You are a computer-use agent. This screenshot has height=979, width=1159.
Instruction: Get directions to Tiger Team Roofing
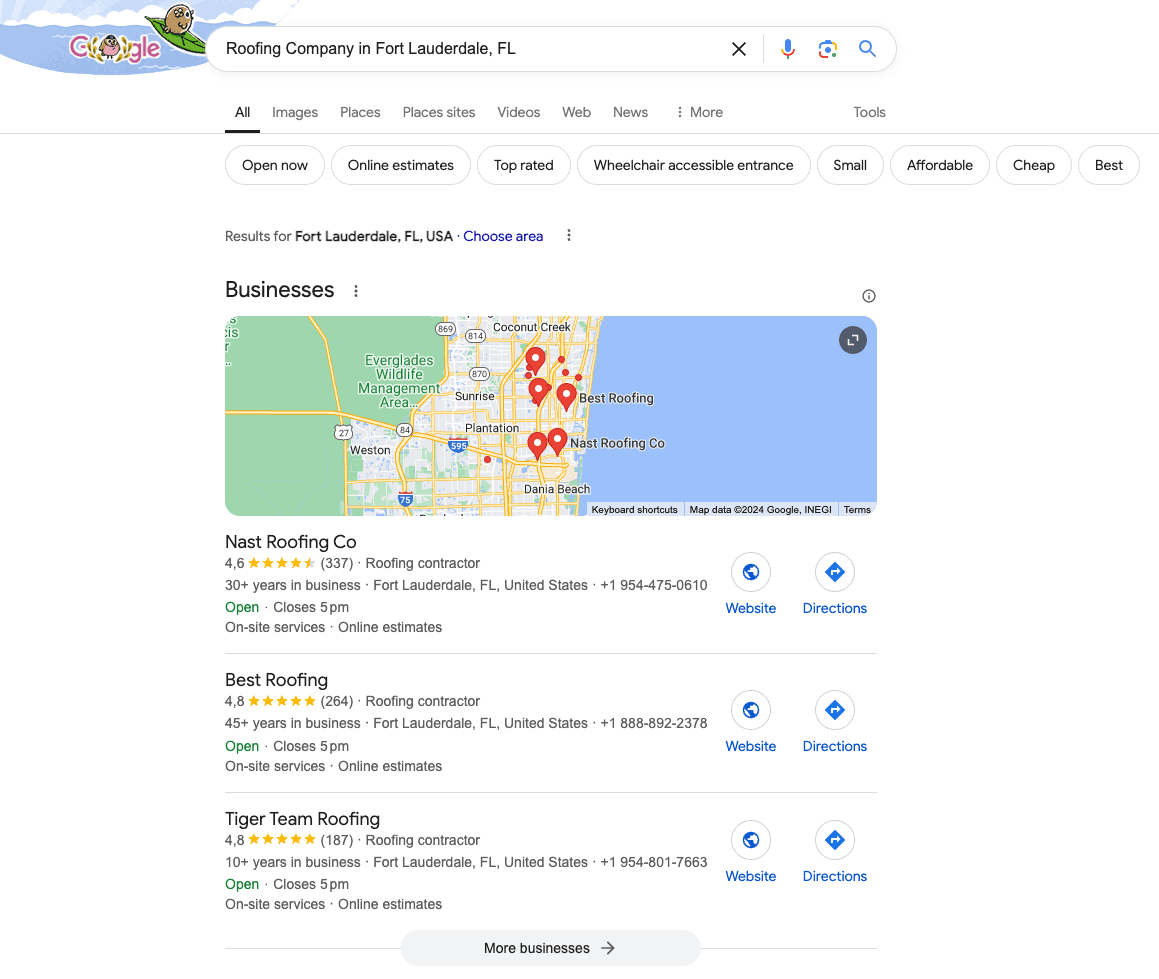[835, 840]
